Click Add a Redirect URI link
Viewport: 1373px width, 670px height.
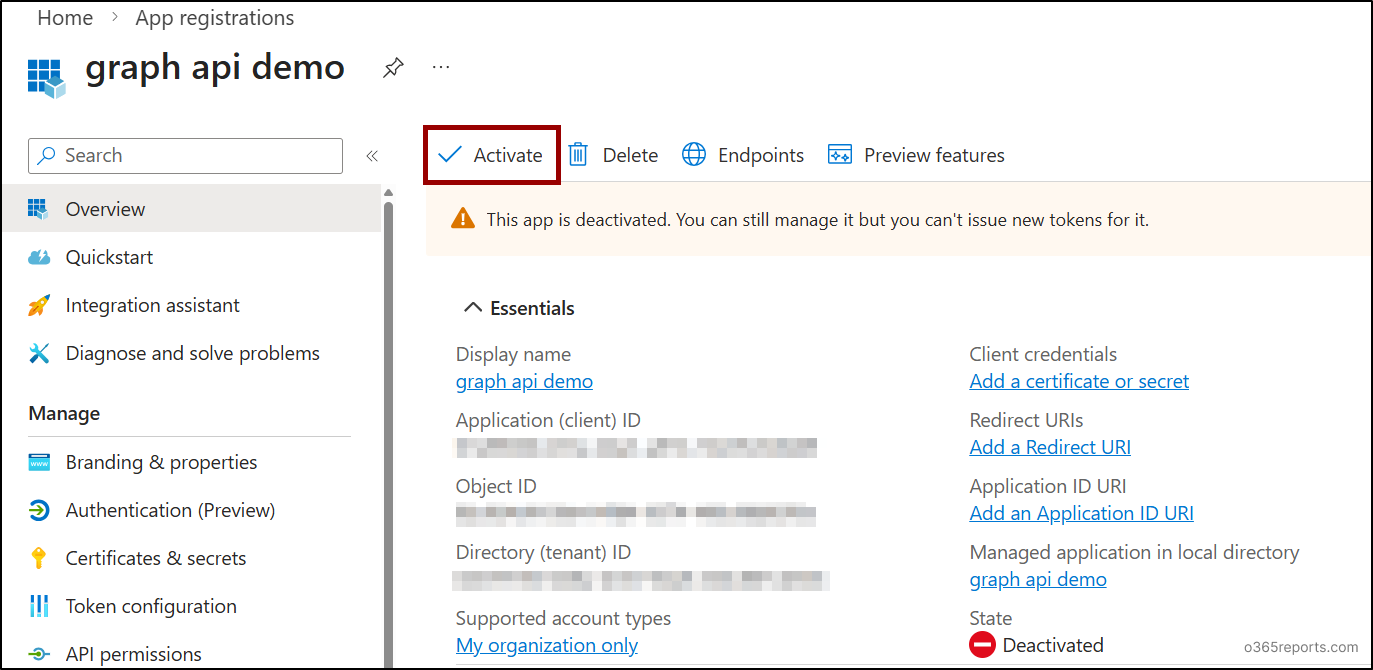(1050, 447)
